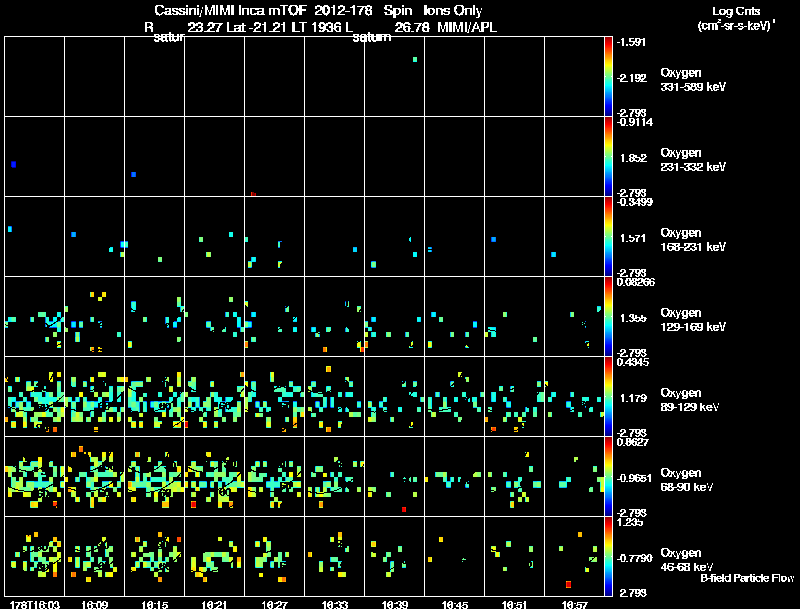This screenshot has height=609, width=800.
Task: Click the color bar for Oxygen 168-231 keV
Action: pos(608,237)
